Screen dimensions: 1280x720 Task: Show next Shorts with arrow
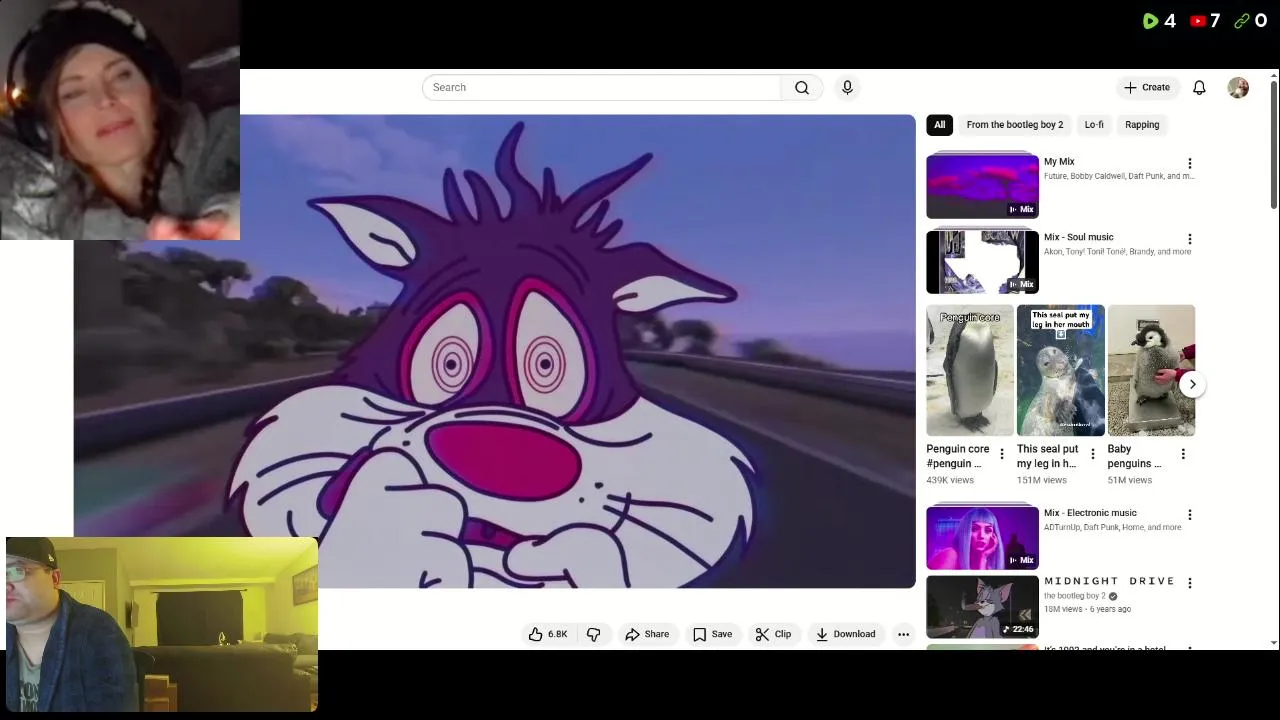[1192, 384]
